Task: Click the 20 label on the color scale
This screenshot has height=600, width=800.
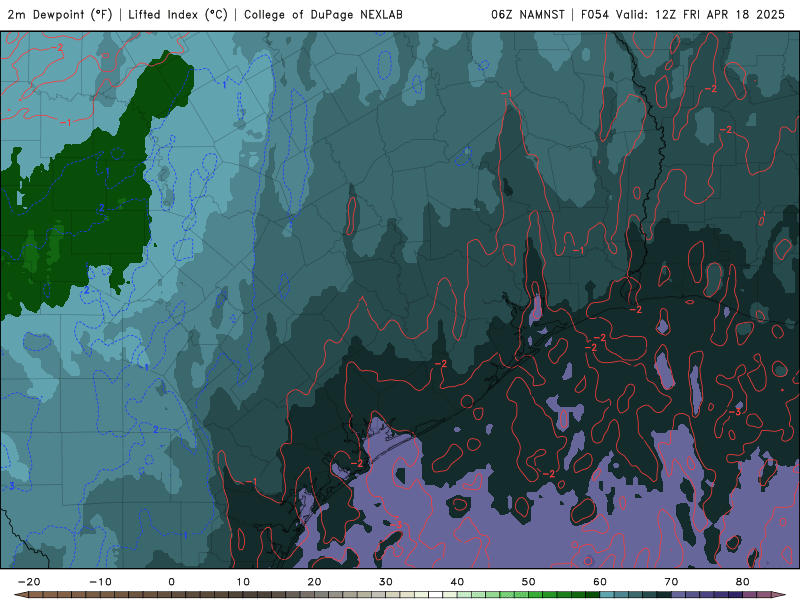Action: (314, 582)
